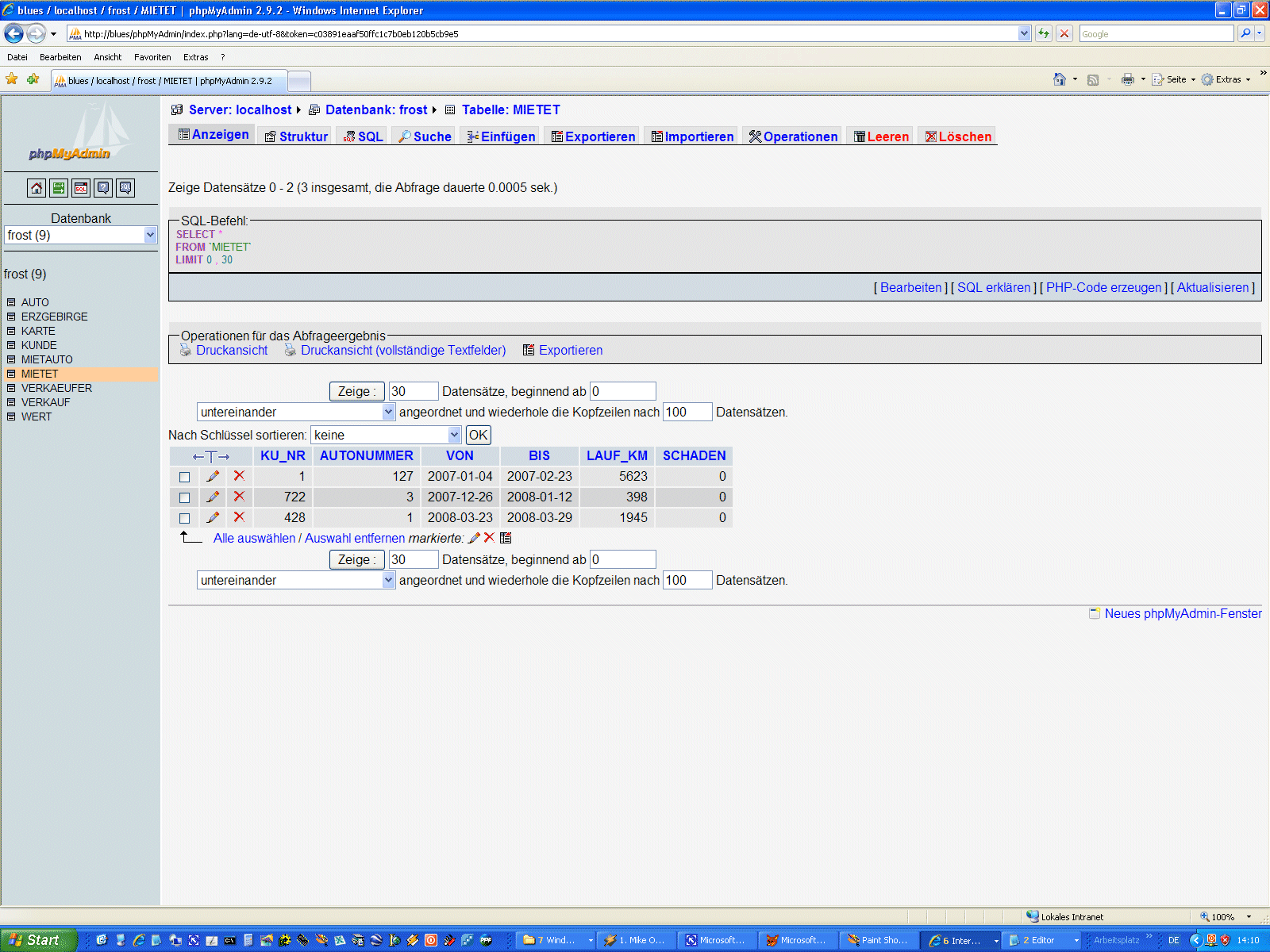The width and height of the screenshot is (1270, 952).
Task: Click the print icon in IE toolbar
Action: [x=1128, y=79]
